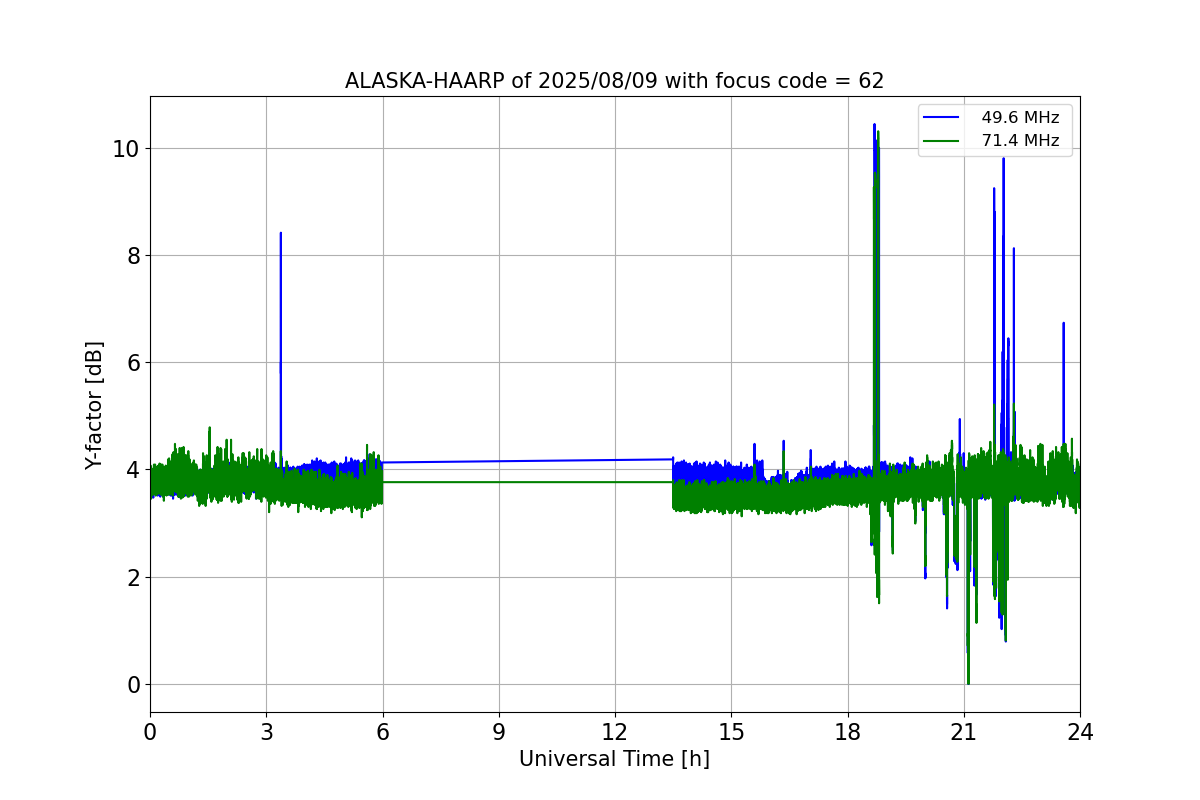Click the blue spike peak near 23.6 hours
Image resolution: width=1200 pixels, height=800 pixels.
coord(1063,323)
